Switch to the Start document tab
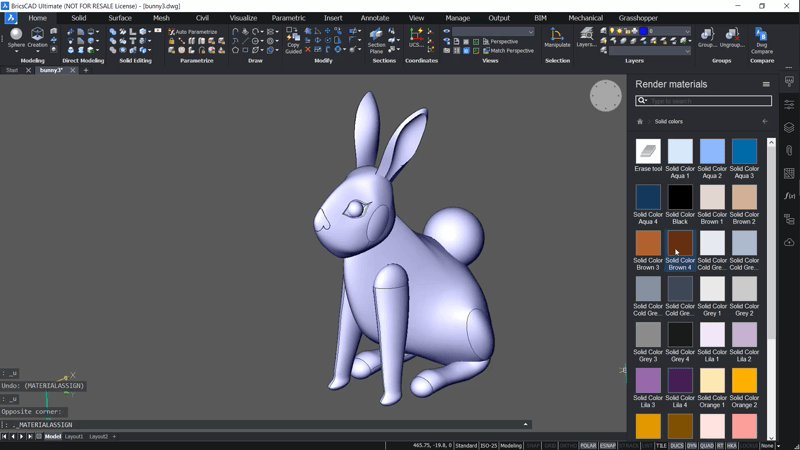The image size is (800, 450). [12, 70]
